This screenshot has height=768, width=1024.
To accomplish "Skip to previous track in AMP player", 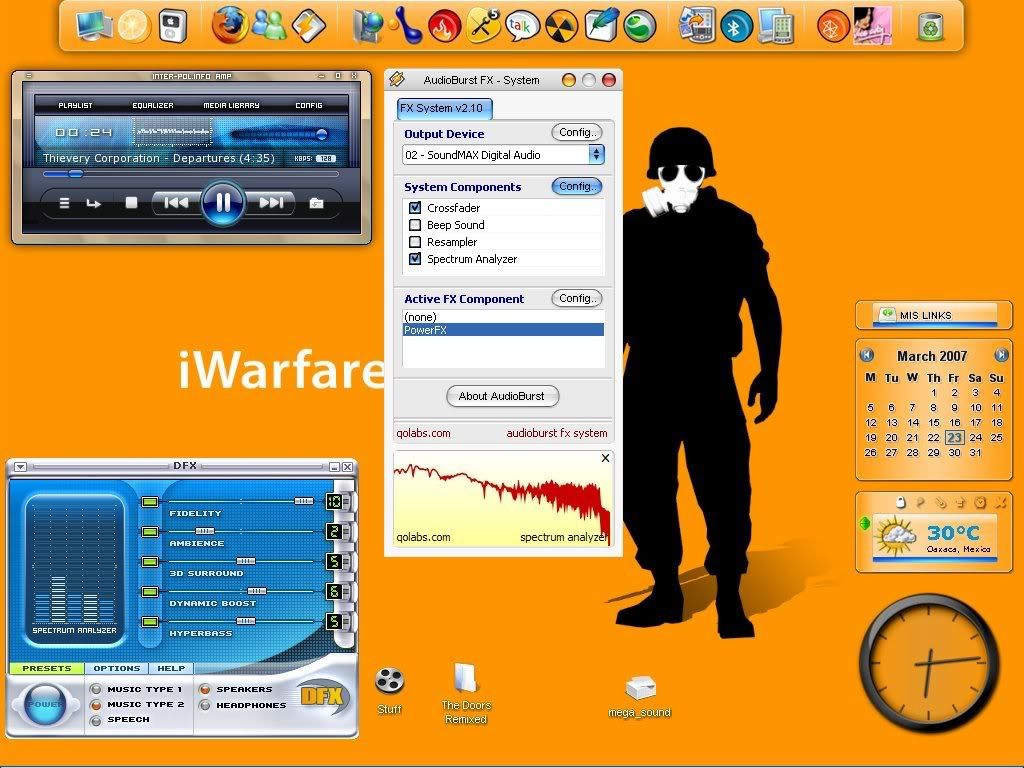I will (x=175, y=203).
